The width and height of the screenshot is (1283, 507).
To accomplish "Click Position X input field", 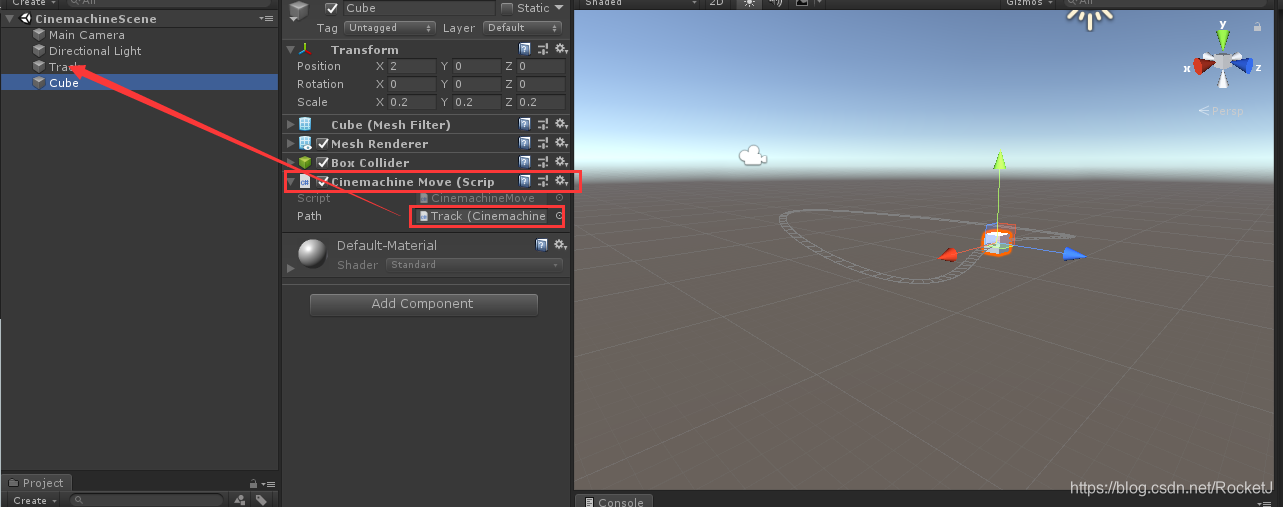I will [x=412, y=66].
